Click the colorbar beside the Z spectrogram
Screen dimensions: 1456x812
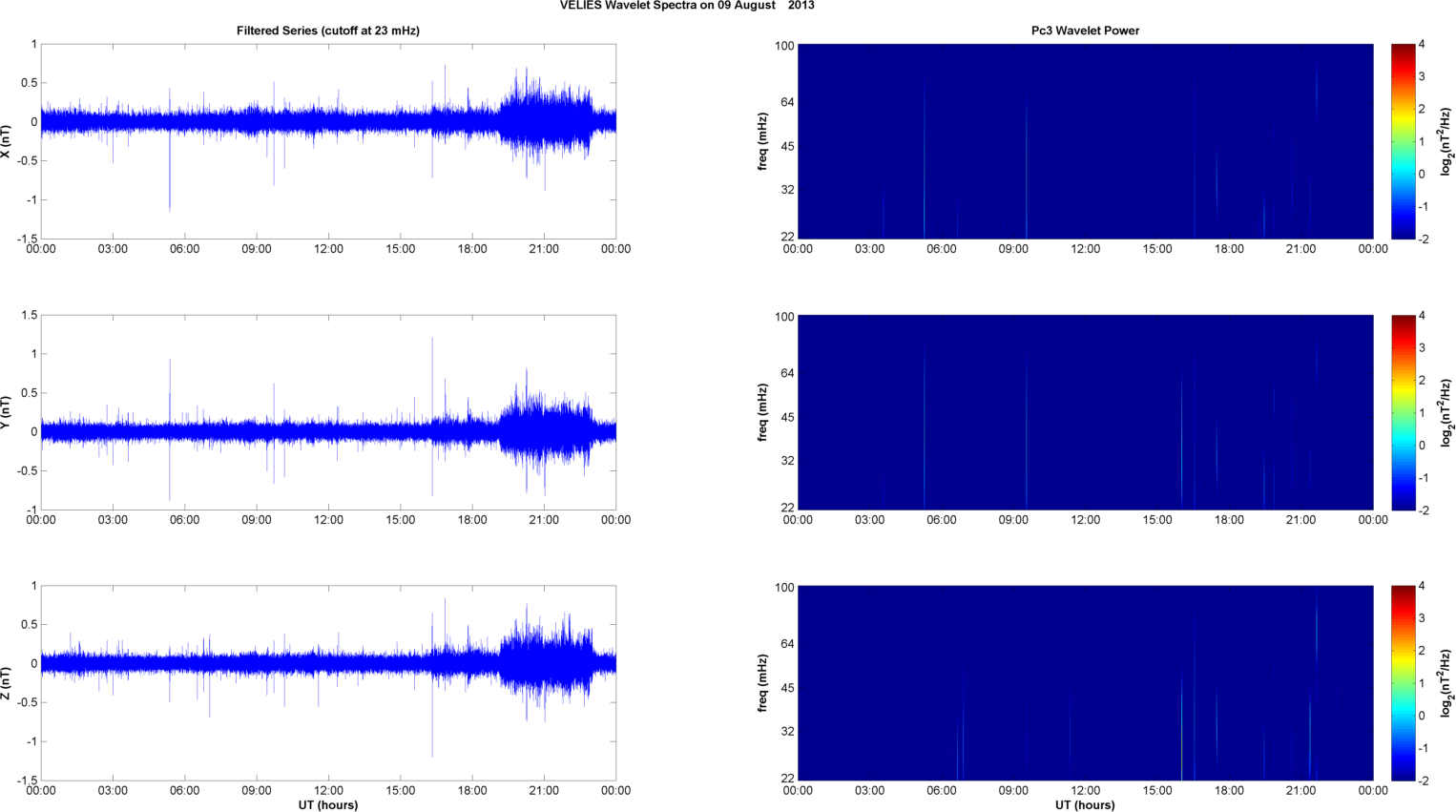click(1403, 683)
